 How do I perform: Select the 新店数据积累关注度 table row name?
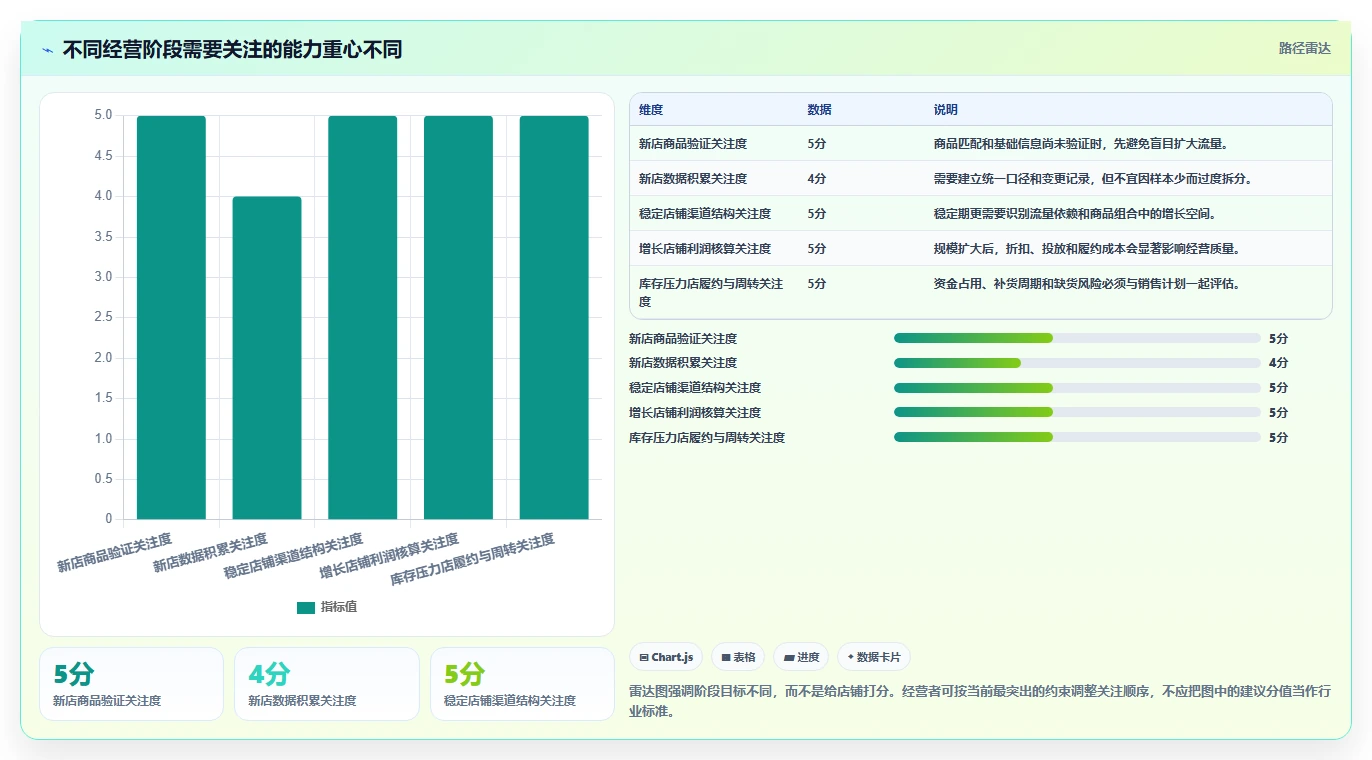[x=693, y=179]
